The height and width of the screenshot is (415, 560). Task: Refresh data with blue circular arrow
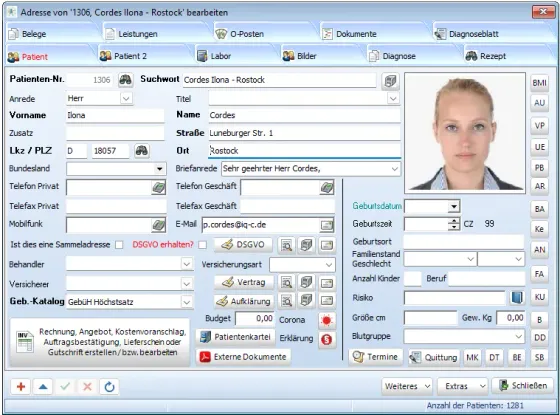click(109, 386)
